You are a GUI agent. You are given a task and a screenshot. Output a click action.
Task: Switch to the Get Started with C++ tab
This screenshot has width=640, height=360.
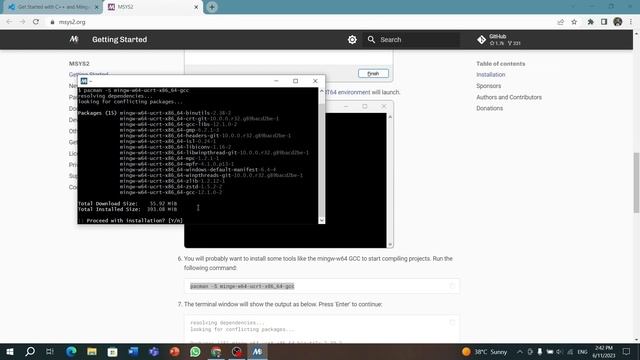tap(53, 7)
